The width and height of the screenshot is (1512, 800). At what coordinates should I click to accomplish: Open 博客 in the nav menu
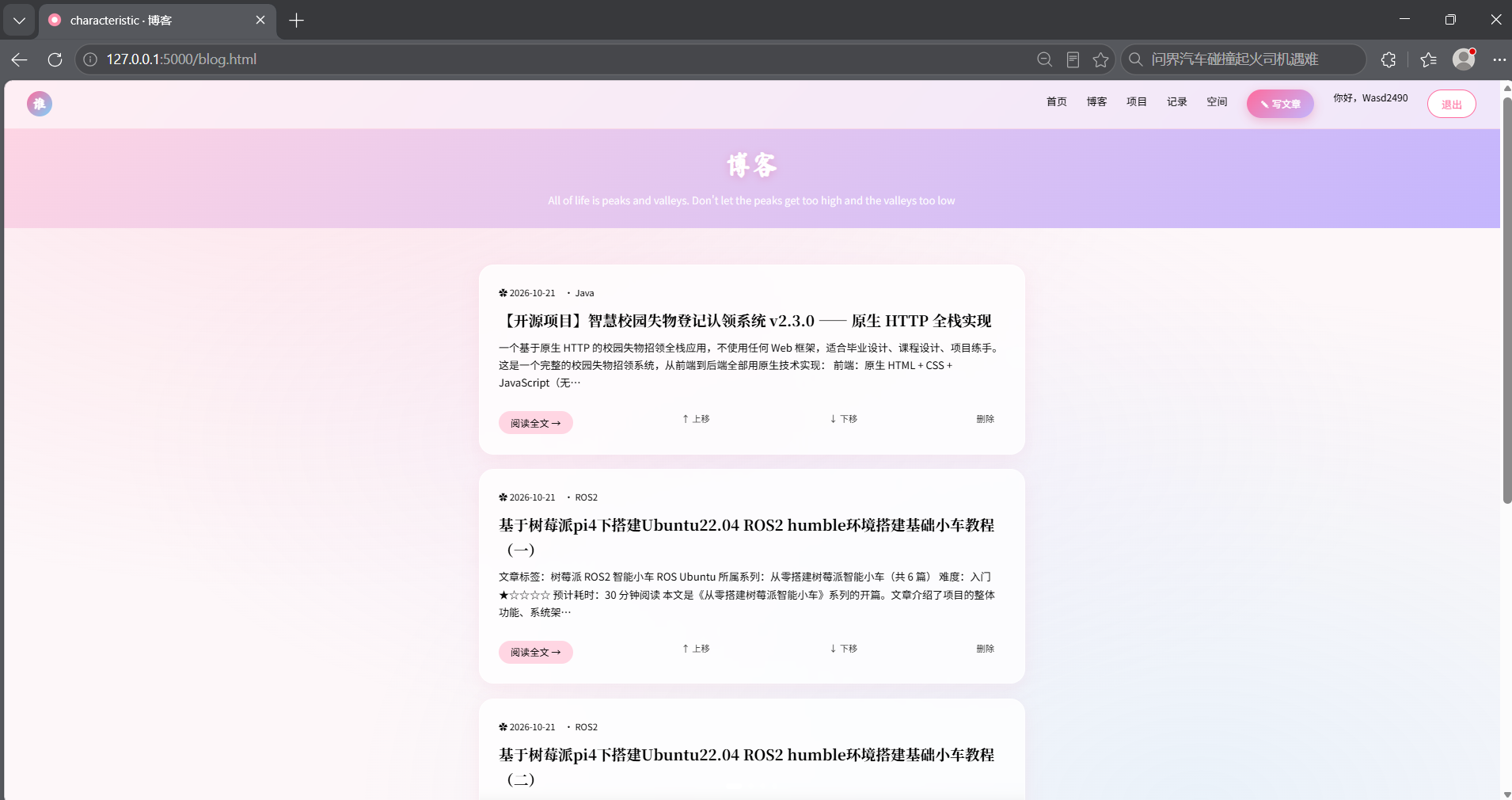(x=1096, y=101)
